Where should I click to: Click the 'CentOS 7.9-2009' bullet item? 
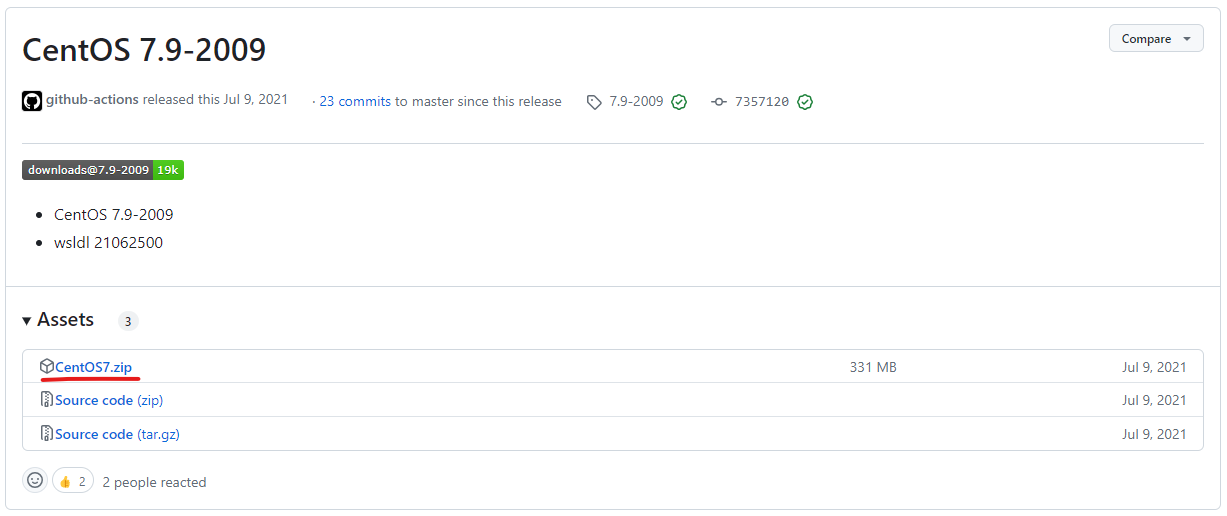point(113,214)
